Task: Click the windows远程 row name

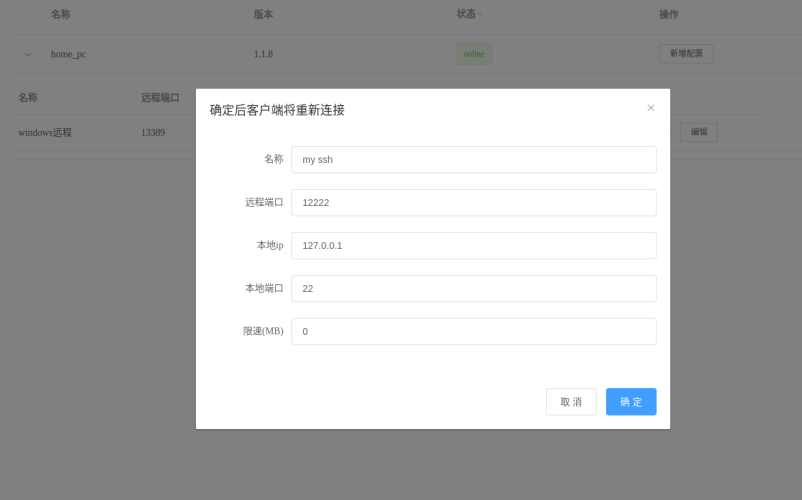Action: [x=44, y=132]
